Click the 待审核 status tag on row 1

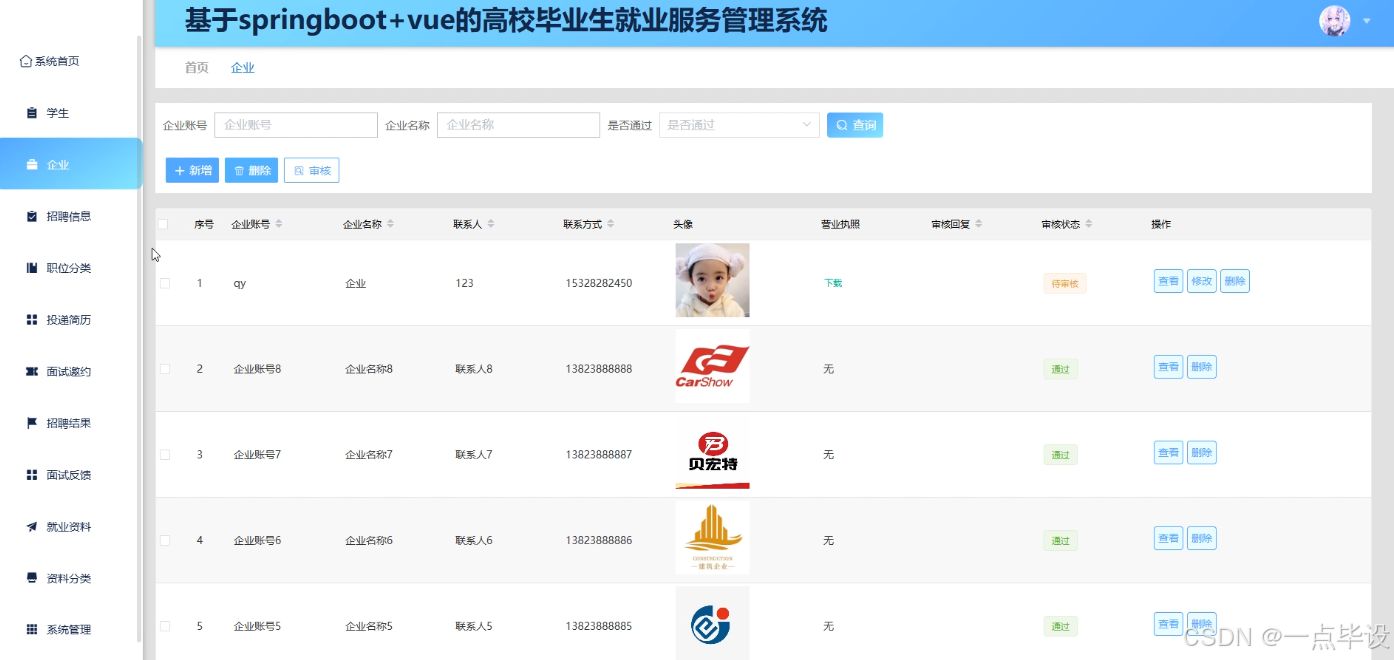1063,283
